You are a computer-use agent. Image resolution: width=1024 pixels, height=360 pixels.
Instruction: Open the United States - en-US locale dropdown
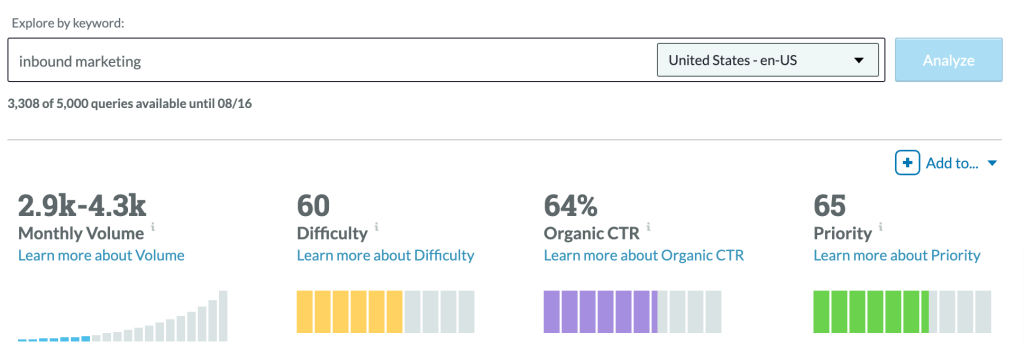[x=767, y=60]
